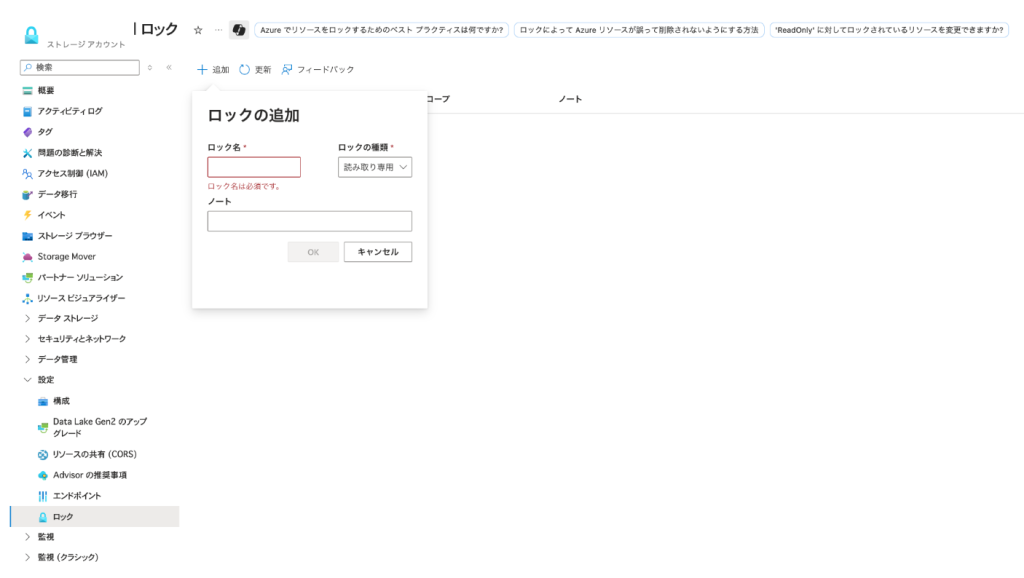This screenshot has width=1024, height=578.
Task: Click the 更新 refresh icon
Action: [x=245, y=70]
